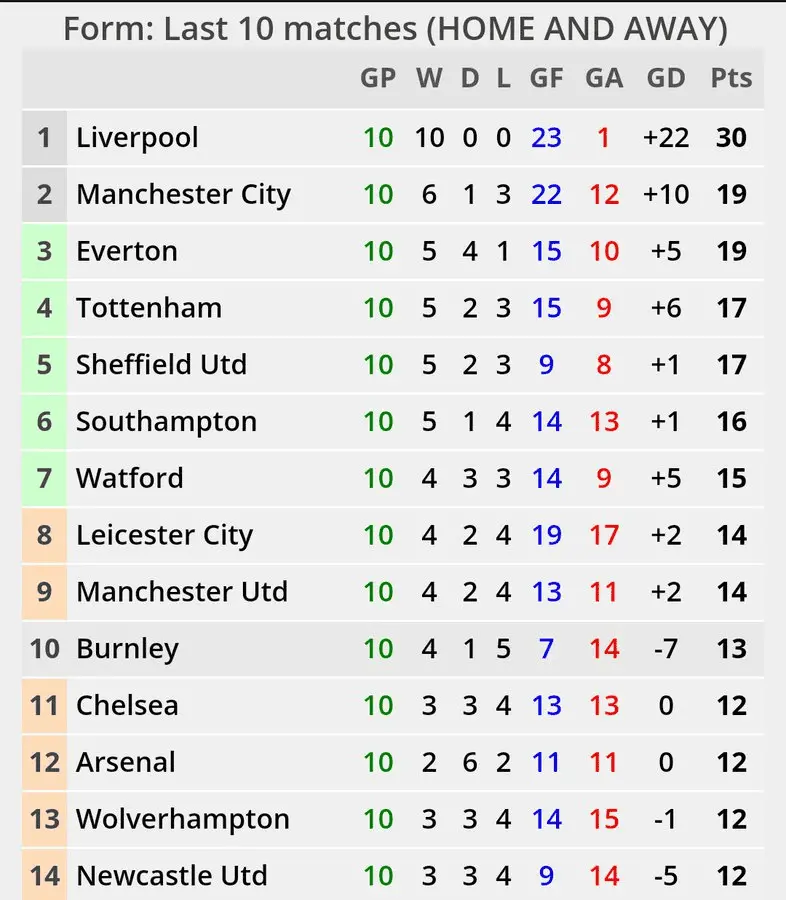786x900 pixels.
Task: Open the Leicester City link
Action: coord(165,535)
